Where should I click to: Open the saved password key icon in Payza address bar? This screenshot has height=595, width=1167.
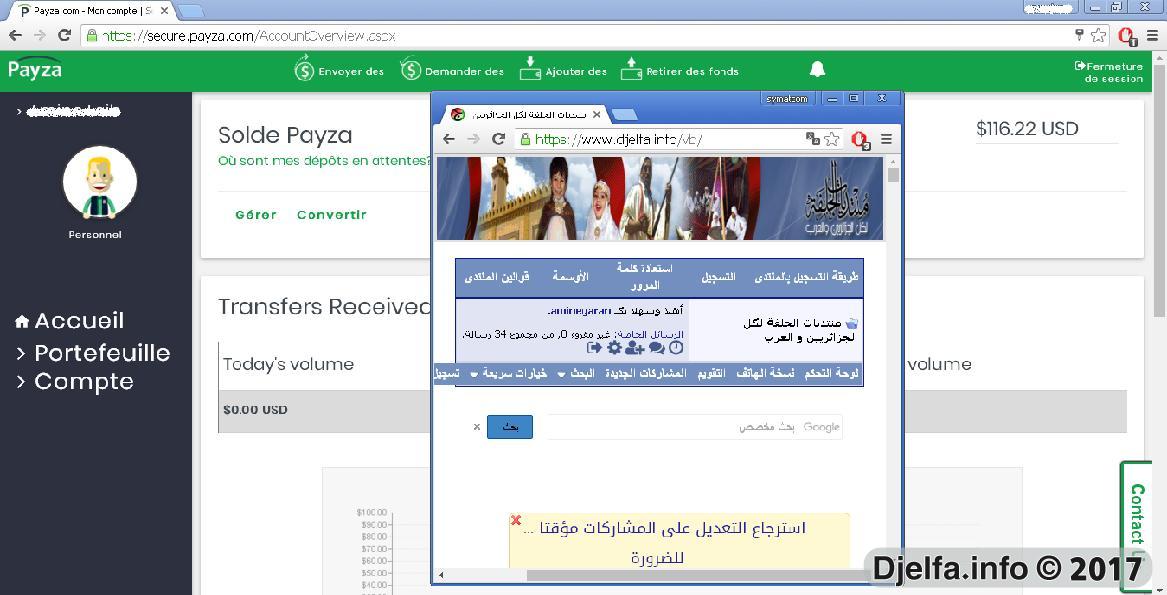(1079, 35)
